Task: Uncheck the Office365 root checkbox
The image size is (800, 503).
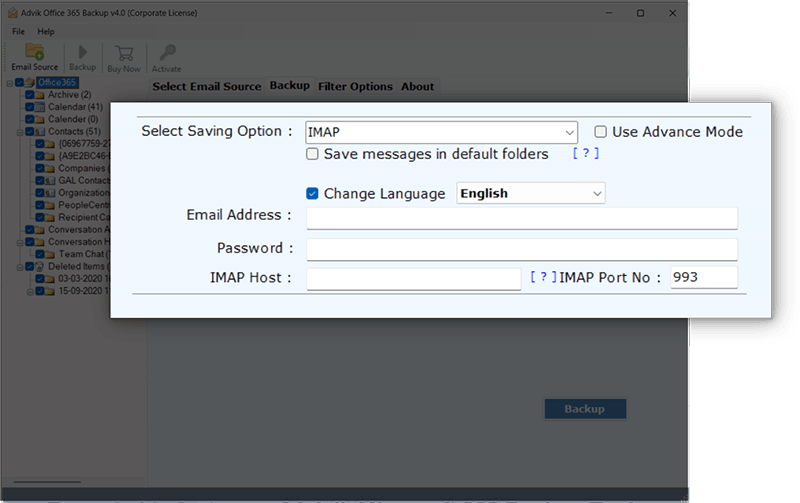Action: [x=19, y=82]
